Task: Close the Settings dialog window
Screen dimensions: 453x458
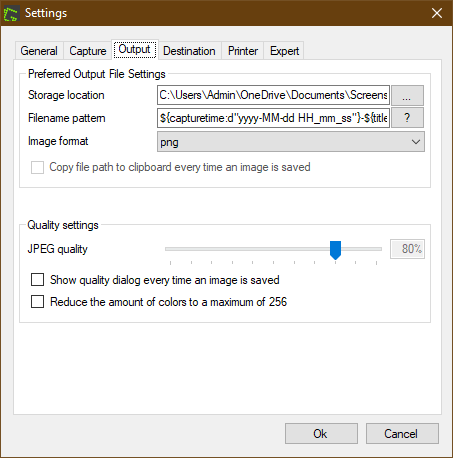Action: [437, 13]
